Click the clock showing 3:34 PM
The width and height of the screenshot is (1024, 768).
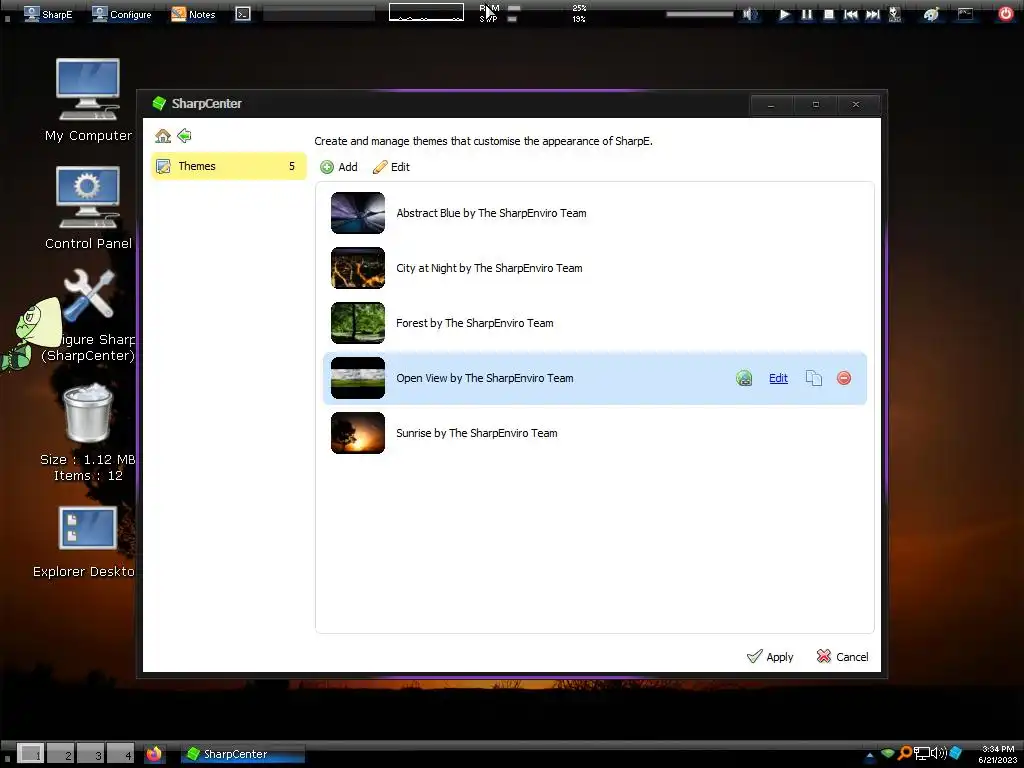coord(999,754)
